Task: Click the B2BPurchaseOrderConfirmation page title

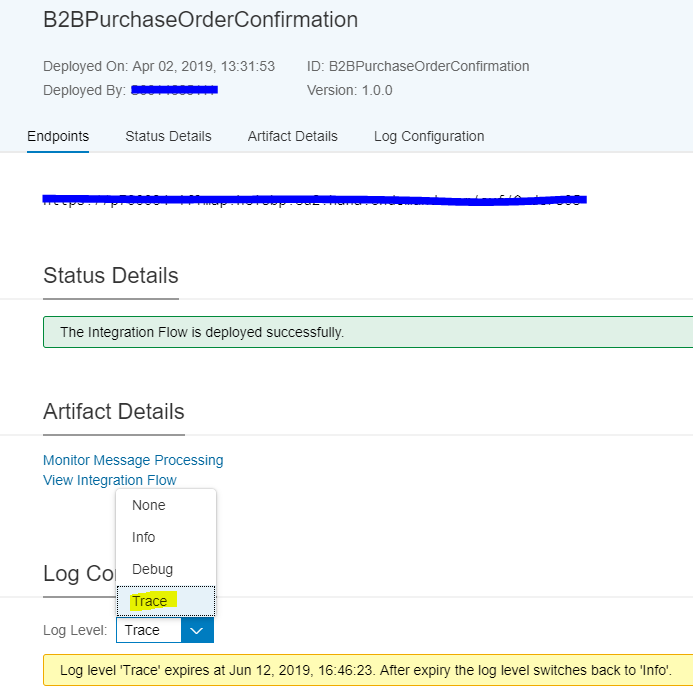Action: pos(200,20)
